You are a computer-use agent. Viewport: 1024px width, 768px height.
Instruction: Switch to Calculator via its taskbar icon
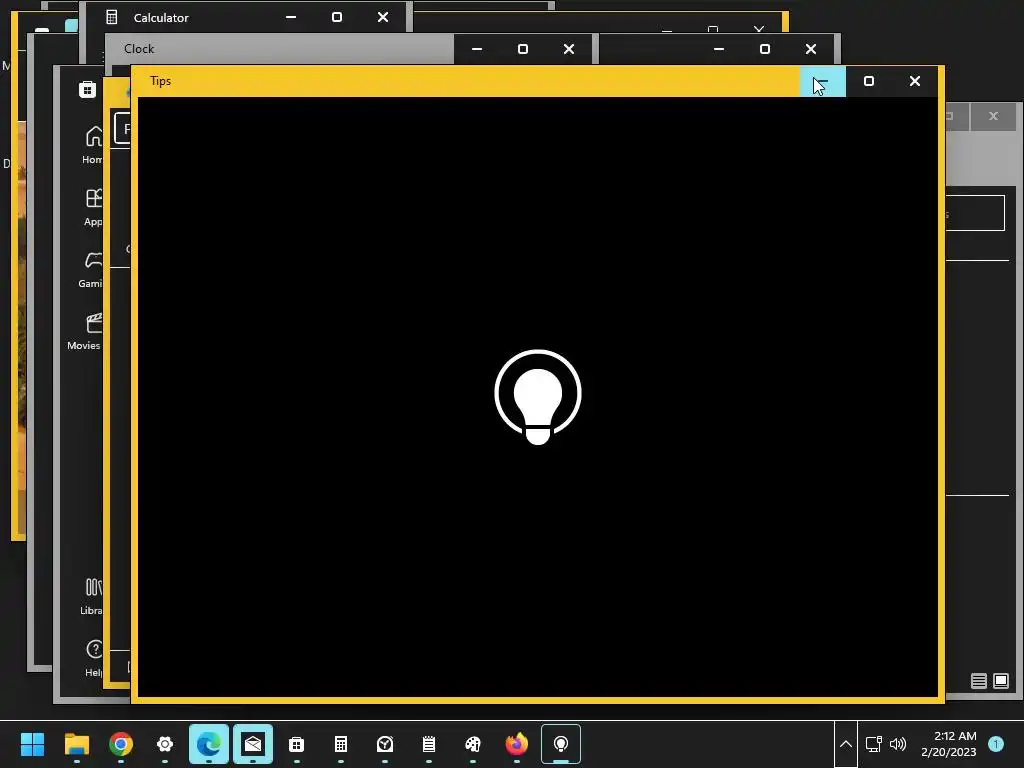point(341,744)
